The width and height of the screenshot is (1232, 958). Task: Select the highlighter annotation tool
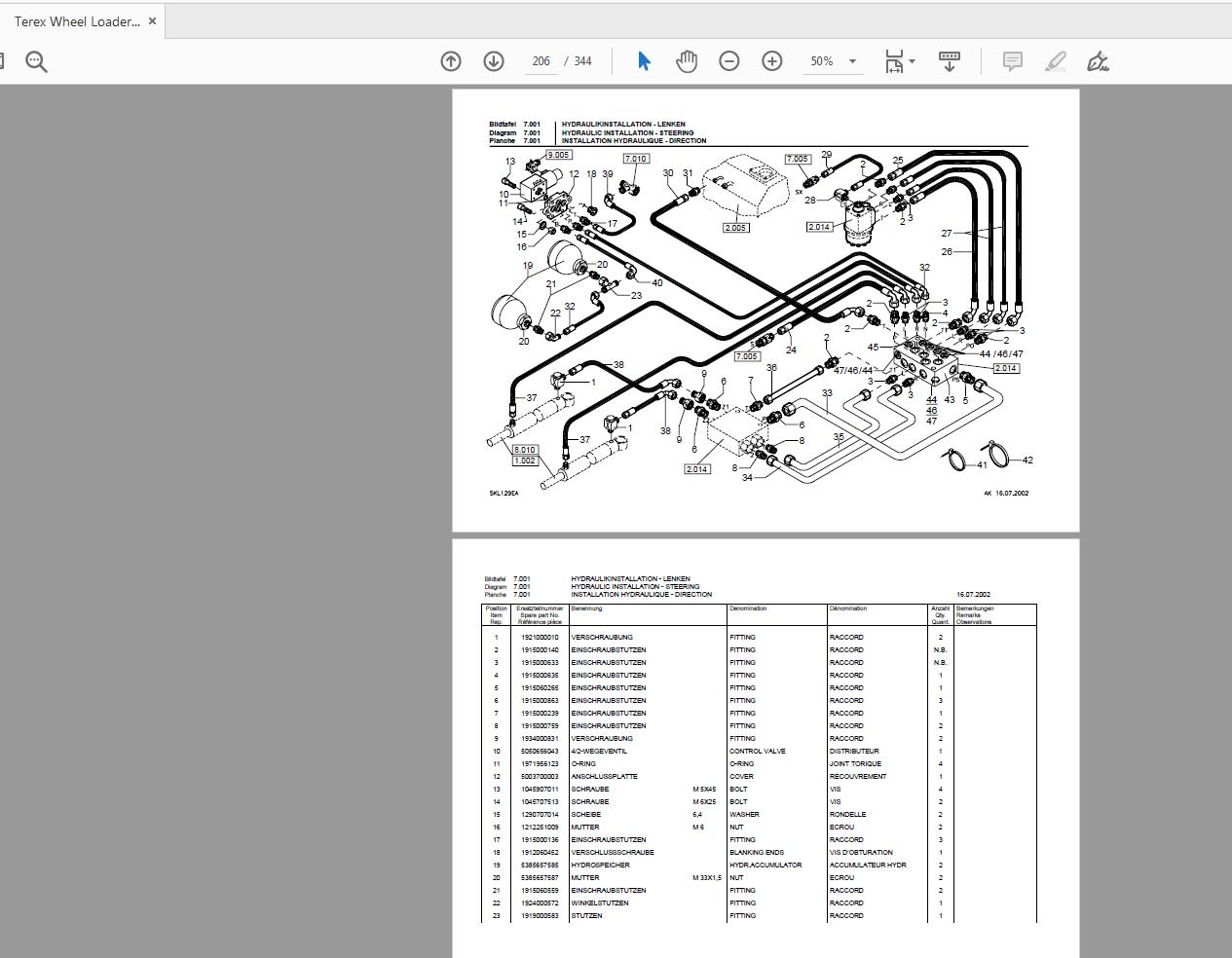1055,61
